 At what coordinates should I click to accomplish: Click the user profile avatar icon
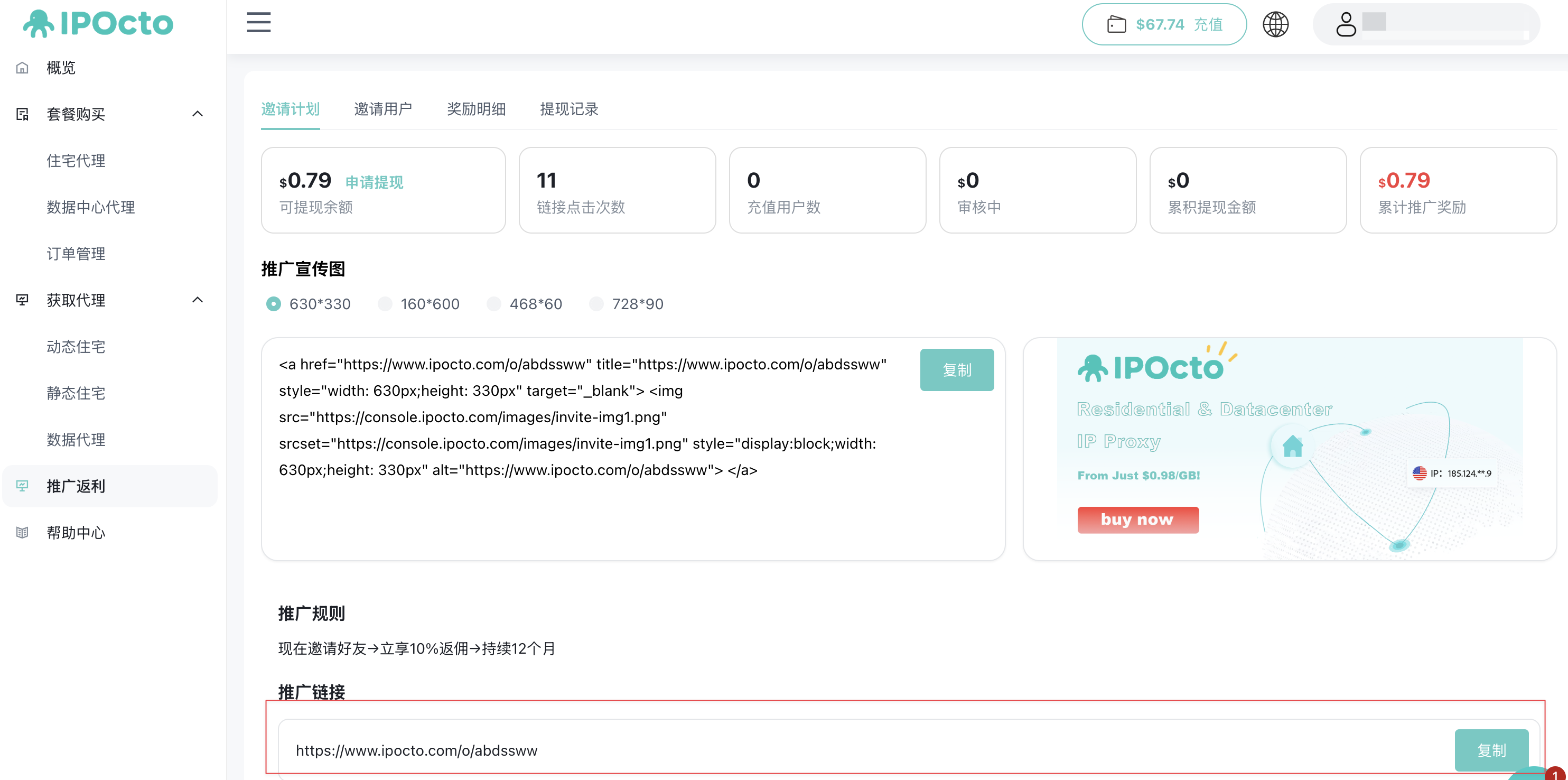1346,24
